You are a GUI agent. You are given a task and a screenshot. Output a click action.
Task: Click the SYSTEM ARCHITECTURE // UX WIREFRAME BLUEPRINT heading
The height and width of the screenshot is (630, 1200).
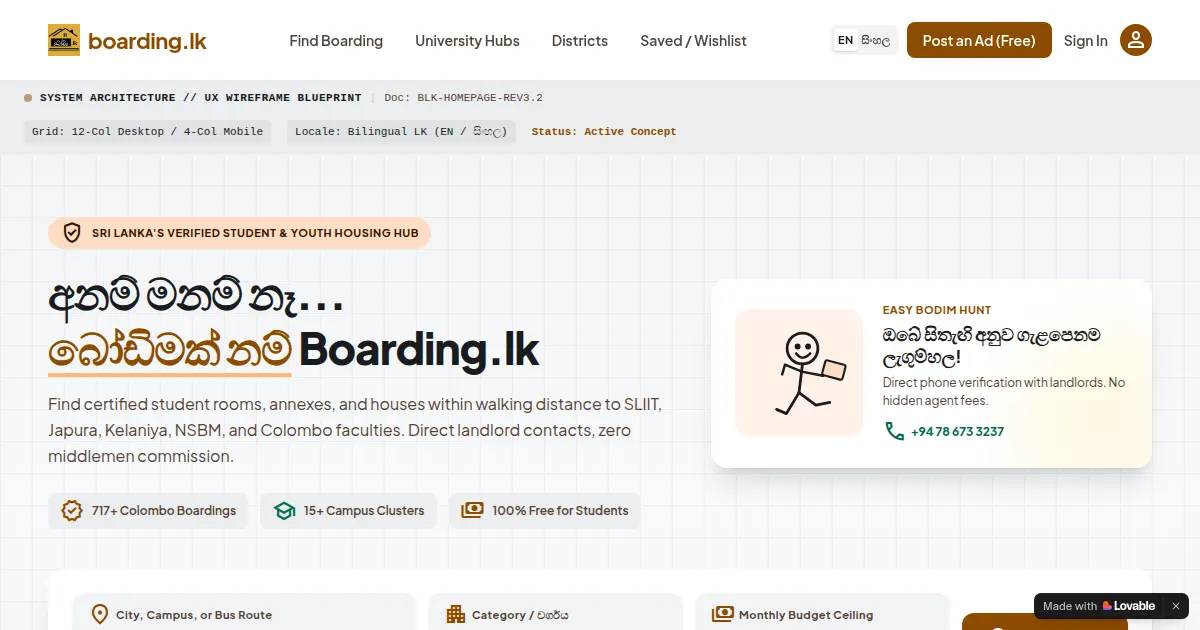[200, 97]
